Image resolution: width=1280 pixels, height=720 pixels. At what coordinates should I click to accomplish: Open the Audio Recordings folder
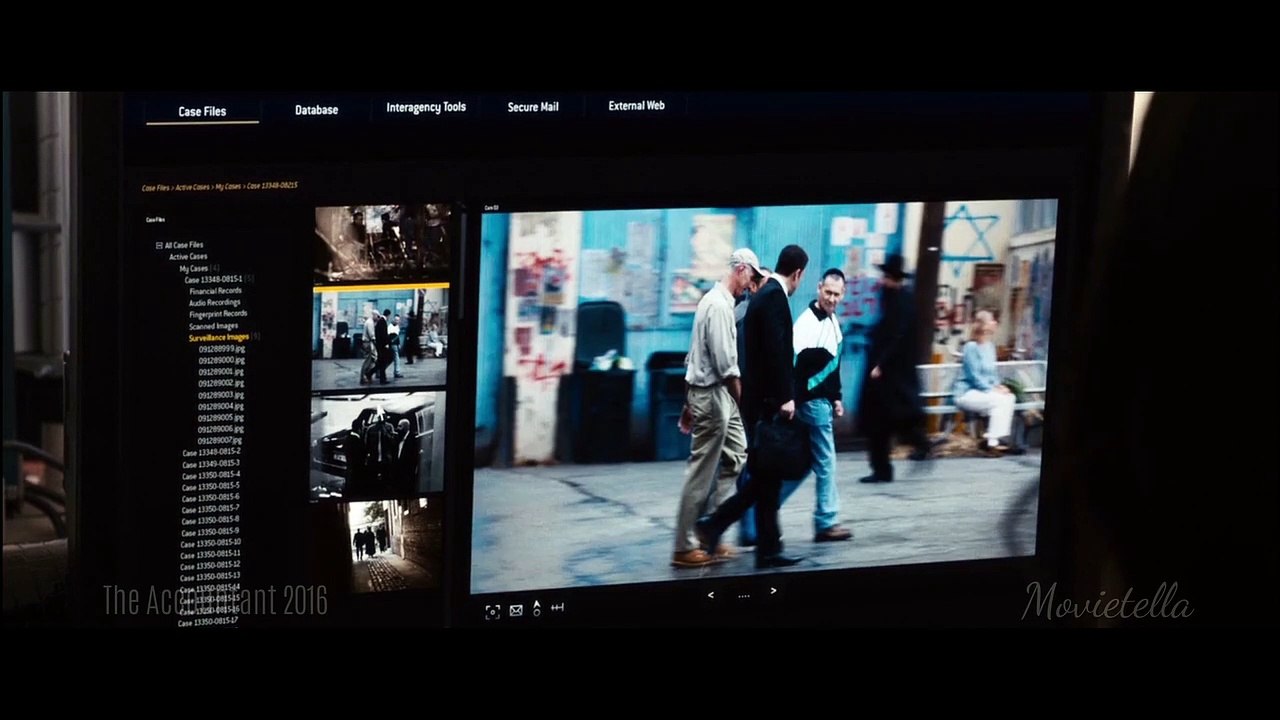pyautogui.click(x=214, y=303)
